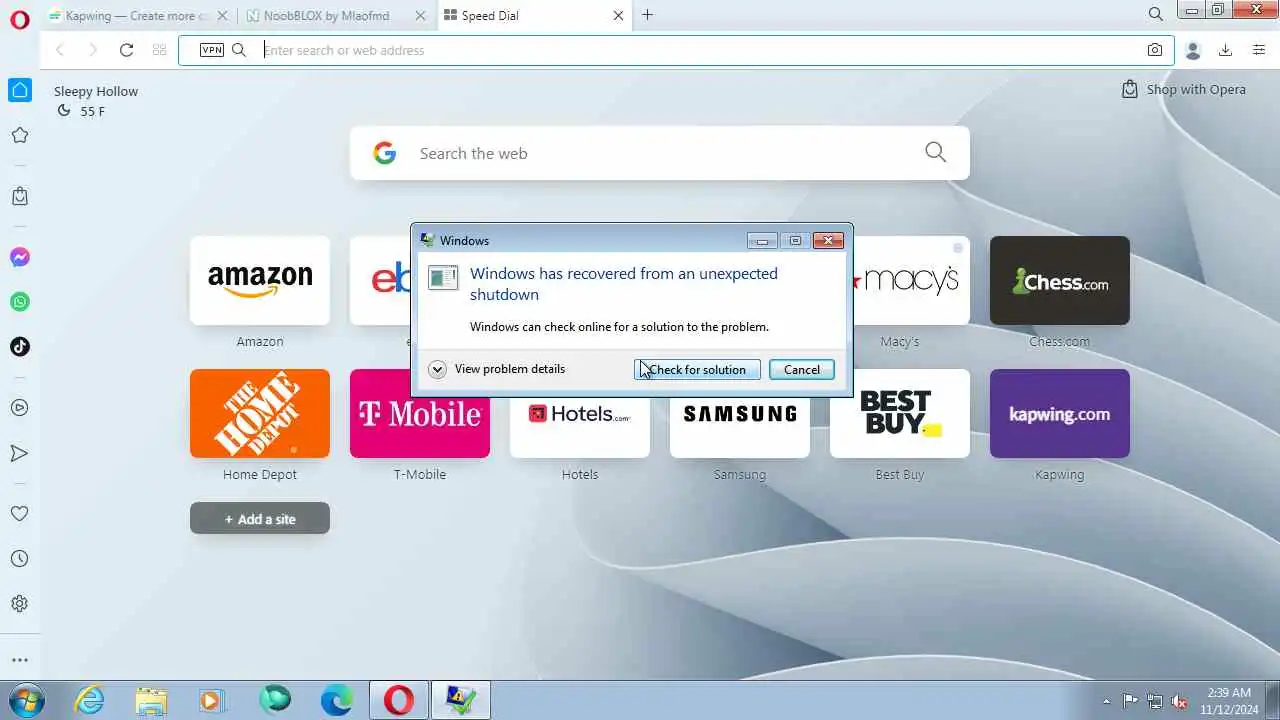1280x720 pixels.
Task: Open Windows Media Player from taskbar
Action: (212, 700)
